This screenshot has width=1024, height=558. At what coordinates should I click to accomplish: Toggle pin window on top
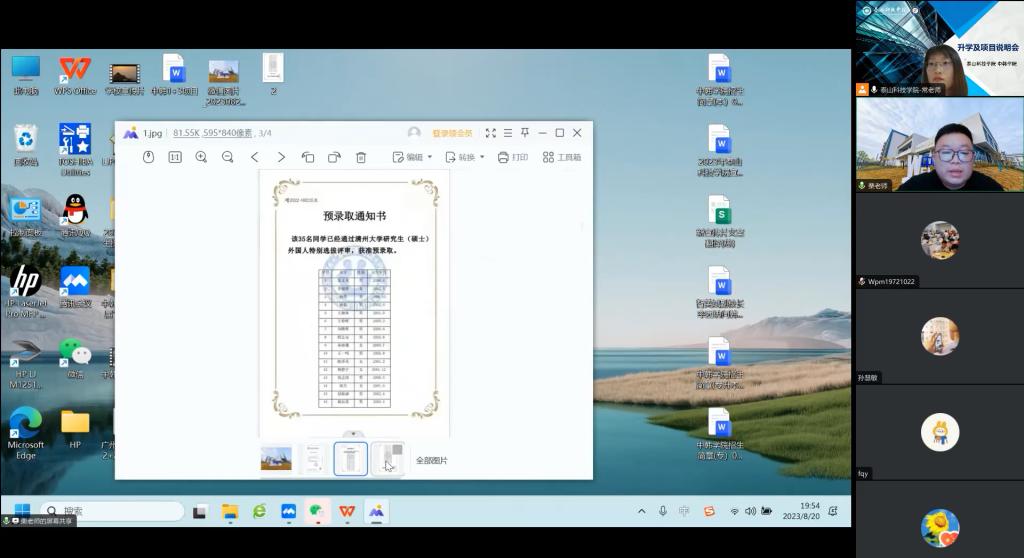[524, 133]
